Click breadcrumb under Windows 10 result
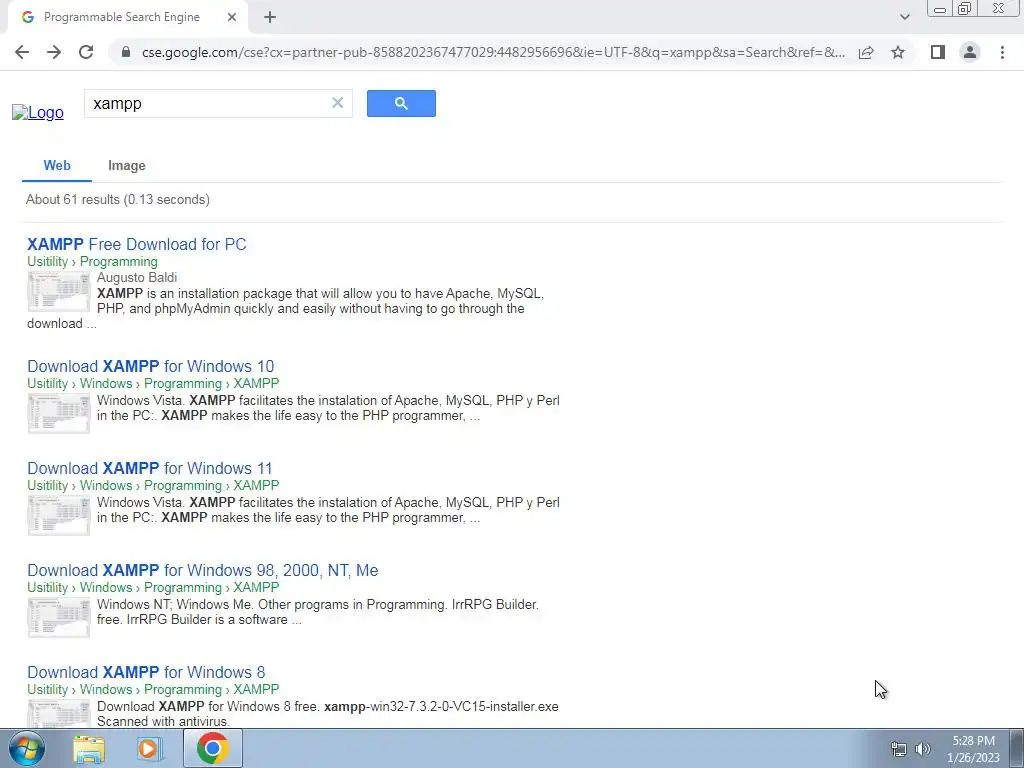The width and height of the screenshot is (1024, 768). tap(153, 383)
